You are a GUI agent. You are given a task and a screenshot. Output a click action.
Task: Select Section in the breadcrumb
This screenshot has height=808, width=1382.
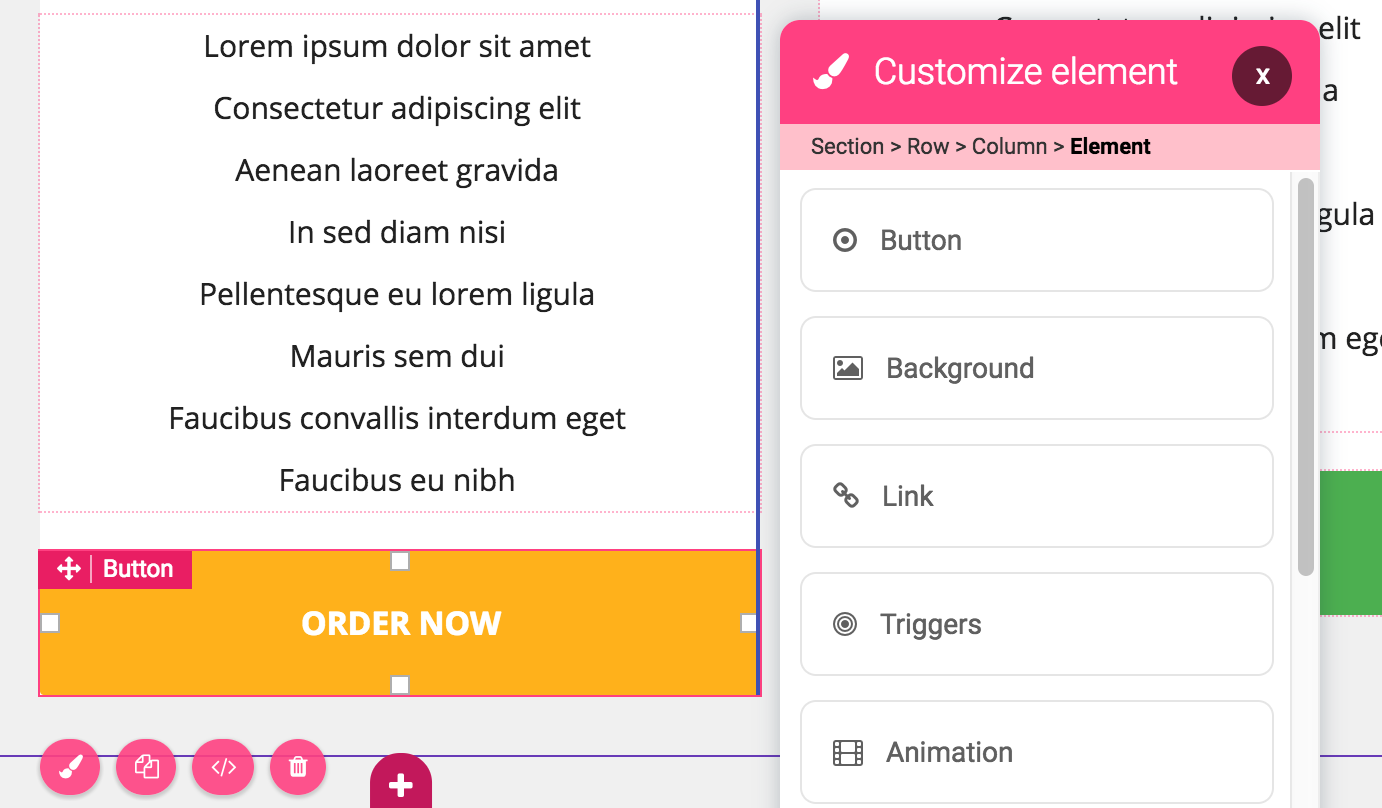[847, 146]
